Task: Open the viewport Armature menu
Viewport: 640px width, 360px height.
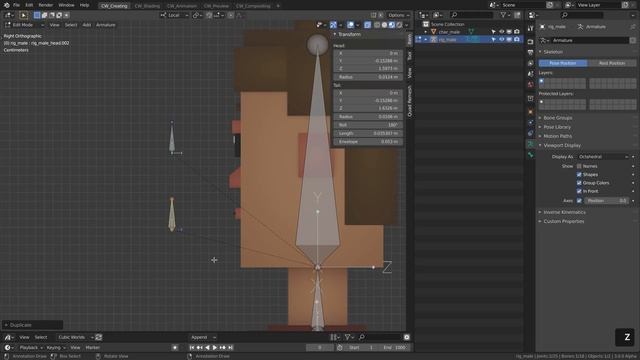Action: pyautogui.click(x=105, y=25)
